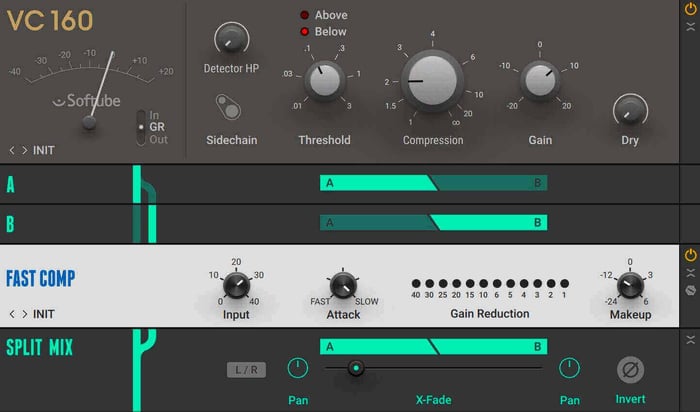
Task: Toggle the L / R button
Action: pos(246,370)
